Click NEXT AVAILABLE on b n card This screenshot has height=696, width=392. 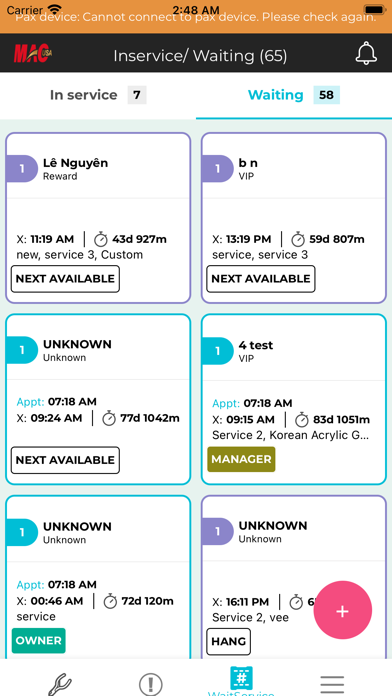coord(261,279)
